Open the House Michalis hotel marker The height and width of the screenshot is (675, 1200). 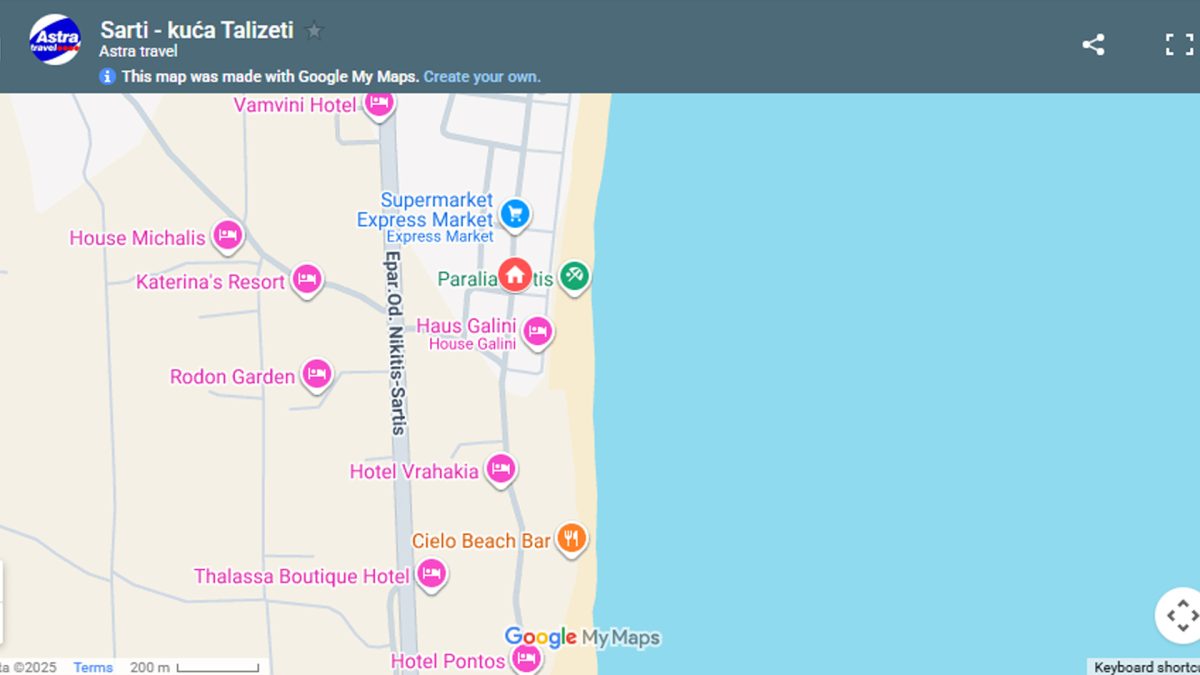coord(228,235)
